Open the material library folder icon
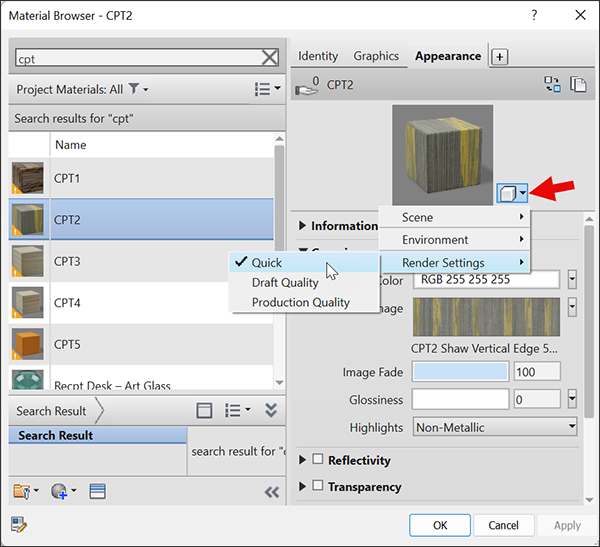Viewport: 600px width, 547px height. tap(22, 491)
